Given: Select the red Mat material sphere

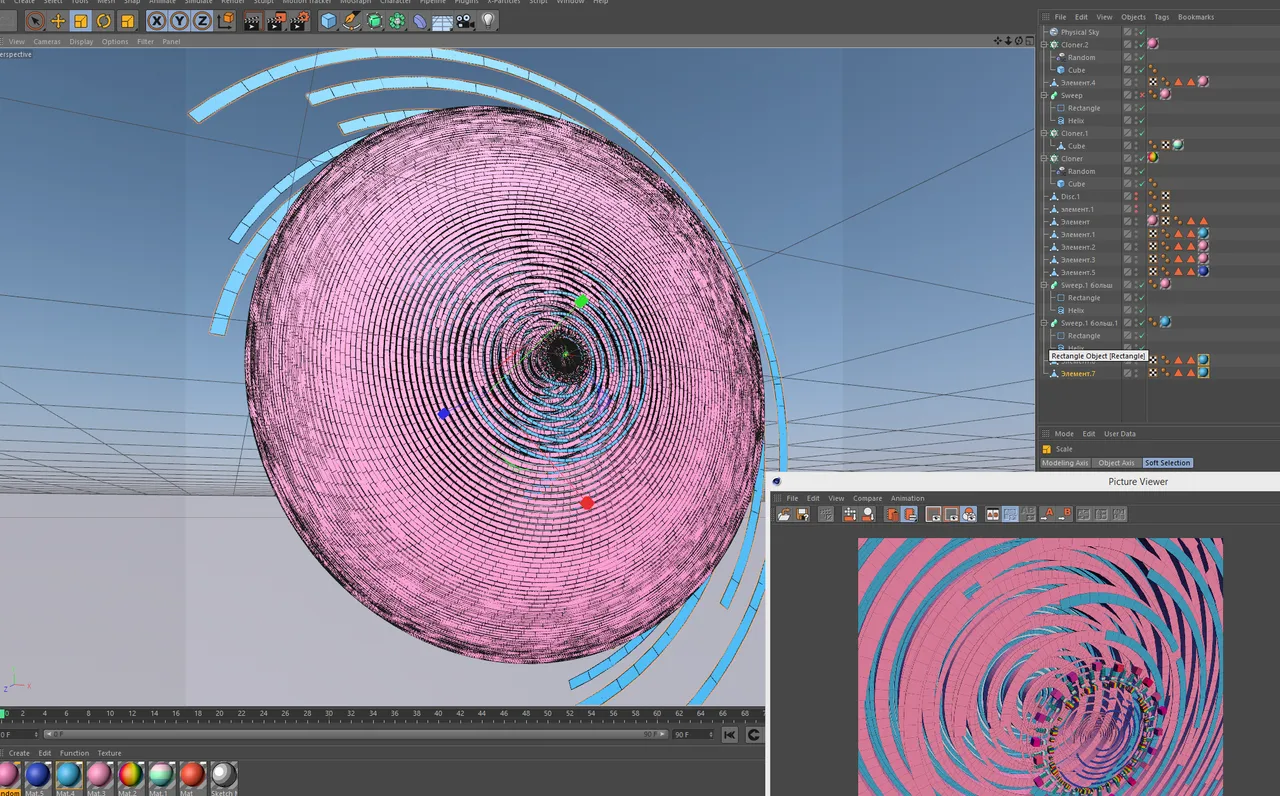Looking at the screenshot, I should (x=192, y=775).
